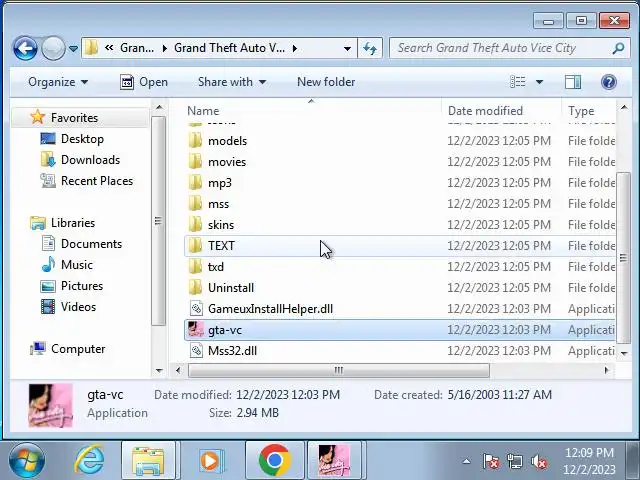Screen dimensions: 640x480
Task: Select the Grand Theft Auto V... breadcrumb
Action: point(229,48)
